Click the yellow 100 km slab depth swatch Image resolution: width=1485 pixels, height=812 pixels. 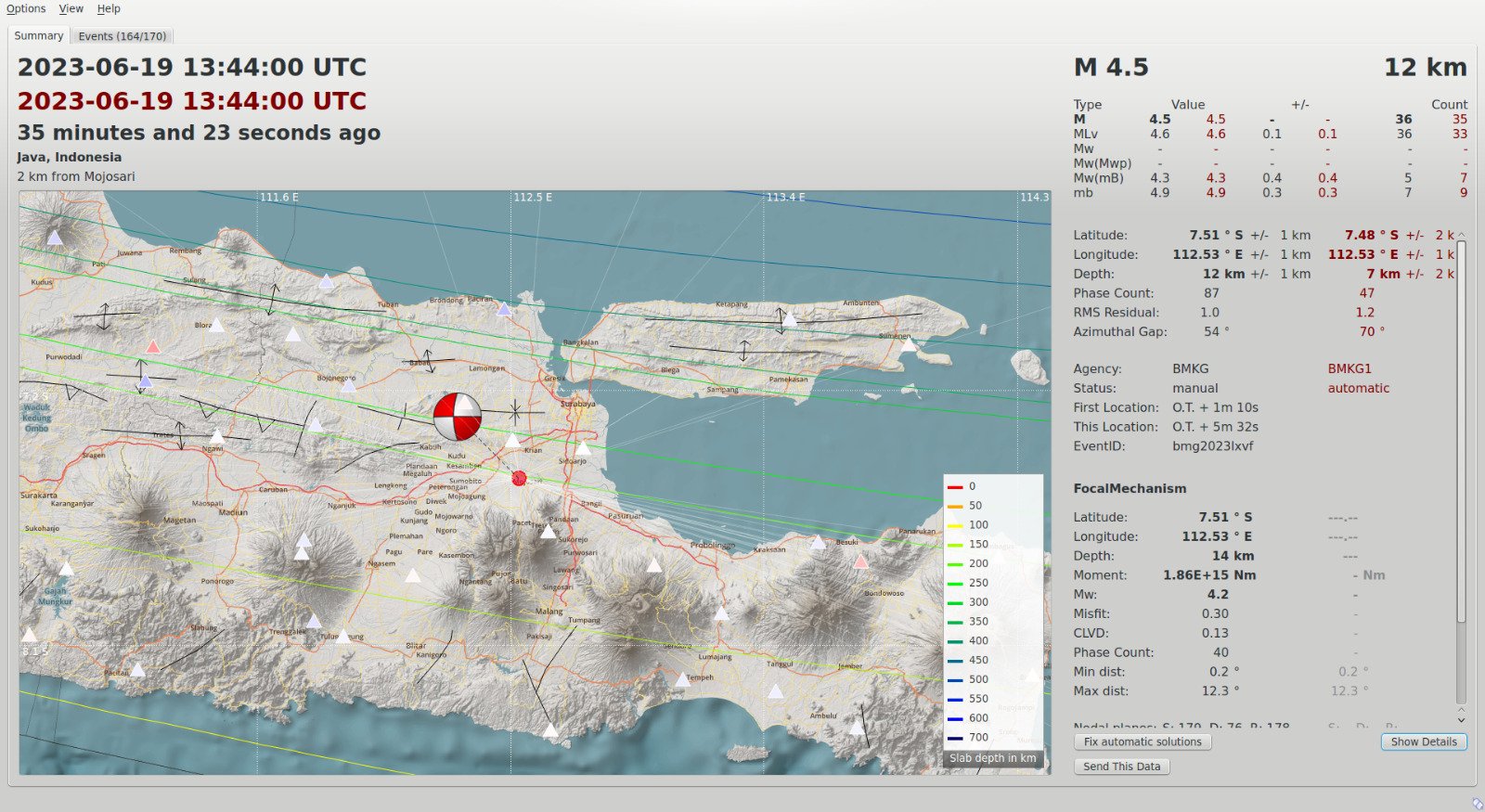click(x=955, y=525)
